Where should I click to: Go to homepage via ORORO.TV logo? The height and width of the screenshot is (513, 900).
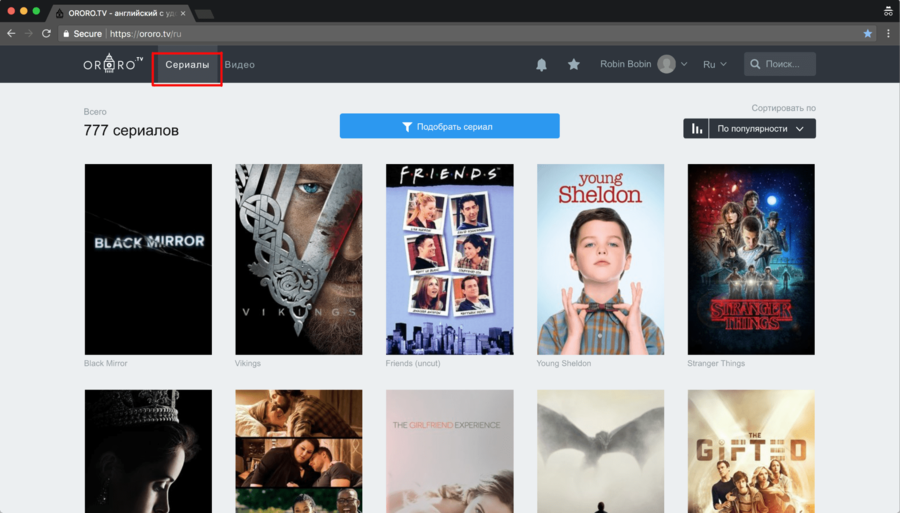113,63
